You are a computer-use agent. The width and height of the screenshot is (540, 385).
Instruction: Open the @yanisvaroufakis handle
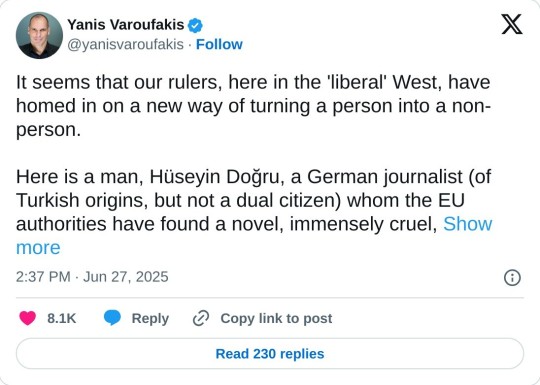[125, 44]
